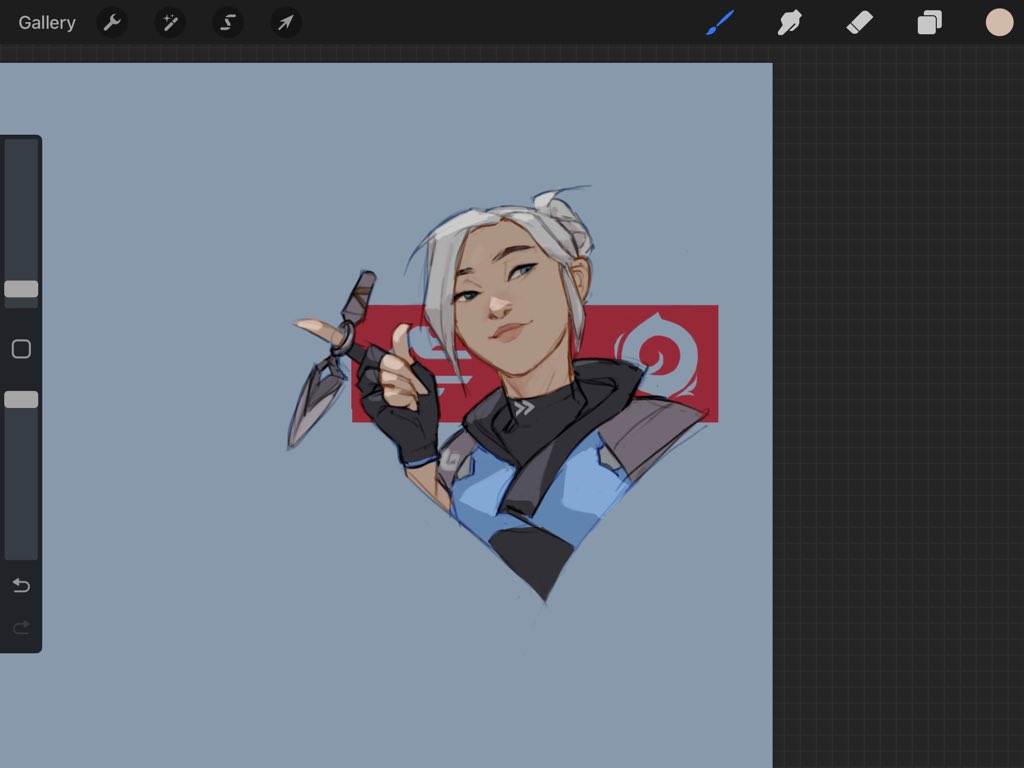Image resolution: width=1024 pixels, height=768 pixels.
Task: Return to the Gallery
Action: pyautogui.click(x=47, y=23)
